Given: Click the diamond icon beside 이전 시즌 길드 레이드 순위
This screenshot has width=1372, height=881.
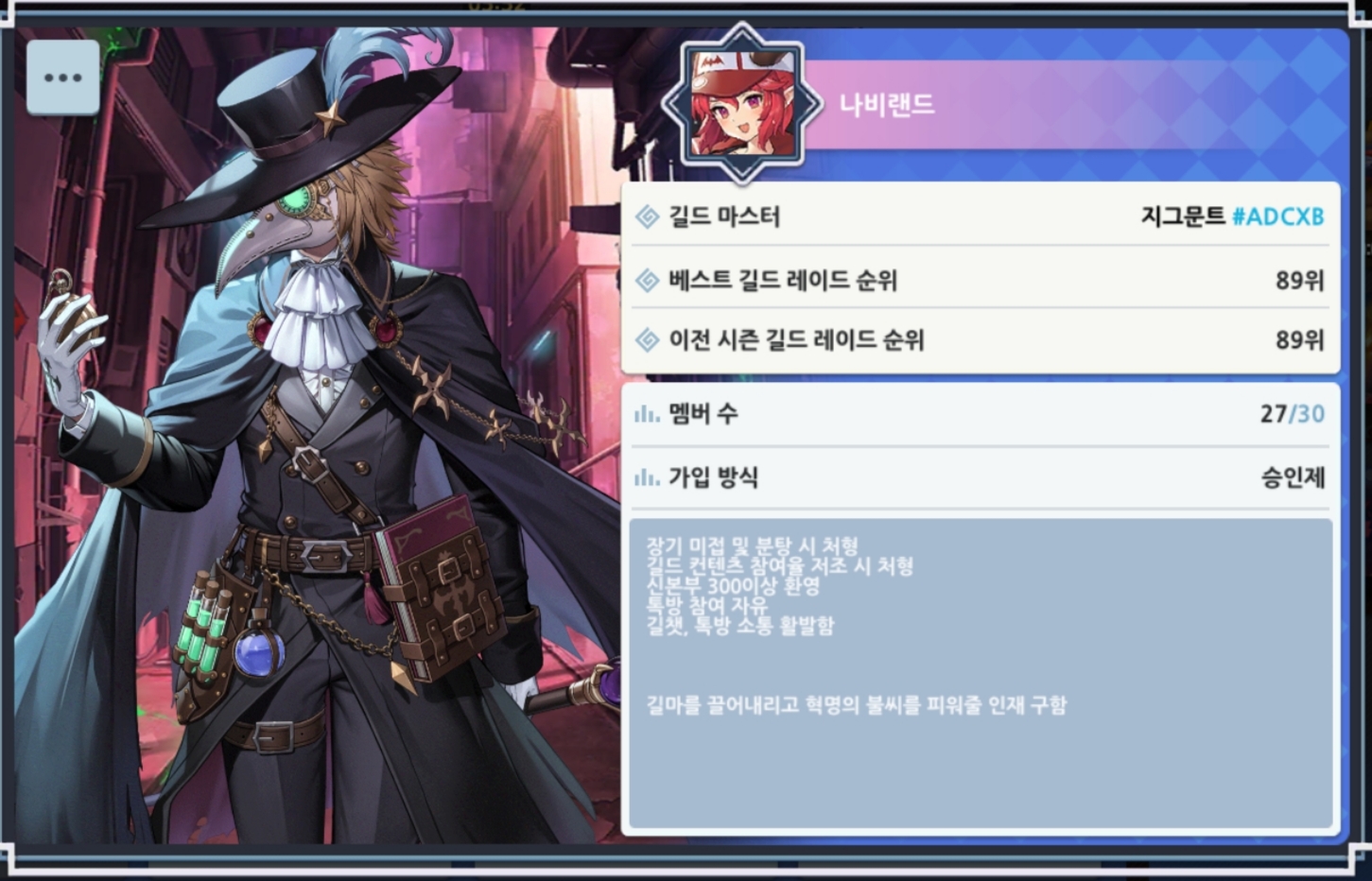Looking at the screenshot, I should click(x=648, y=339).
